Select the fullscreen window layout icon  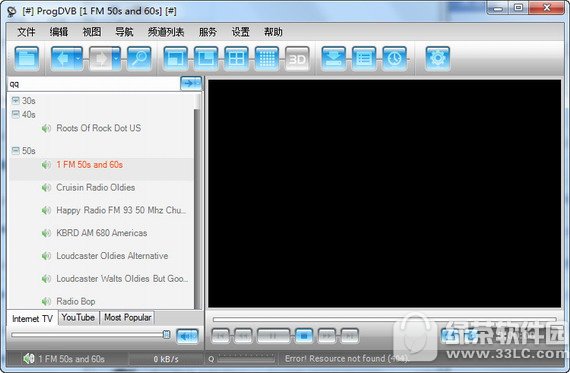(176, 59)
